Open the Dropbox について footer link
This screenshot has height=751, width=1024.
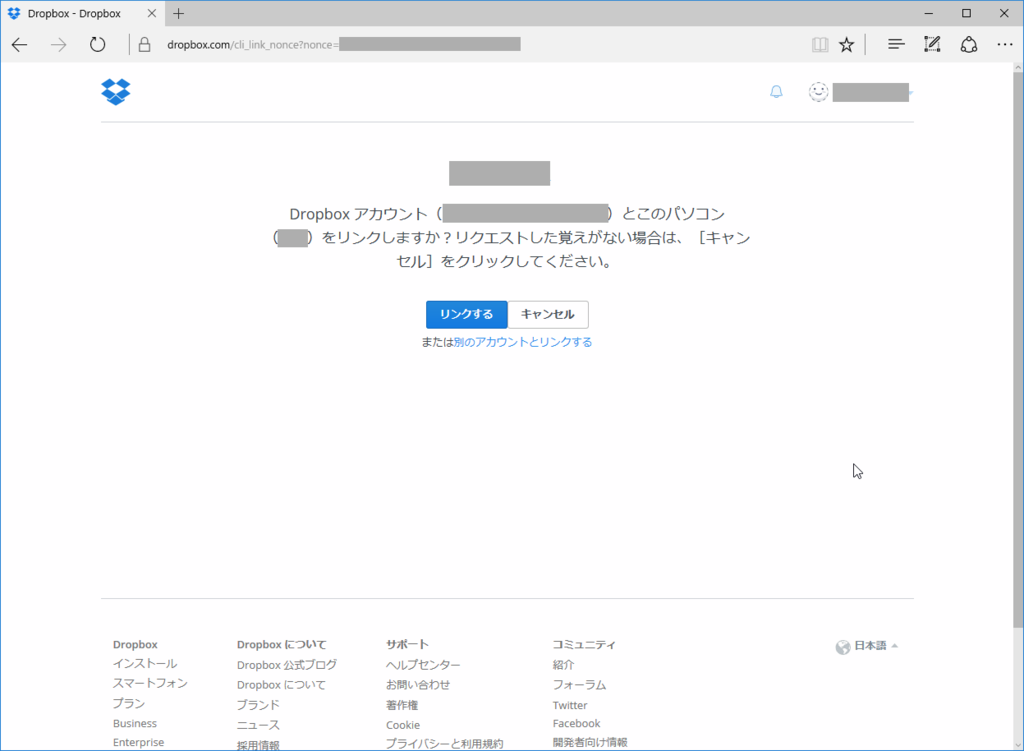[281, 685]
